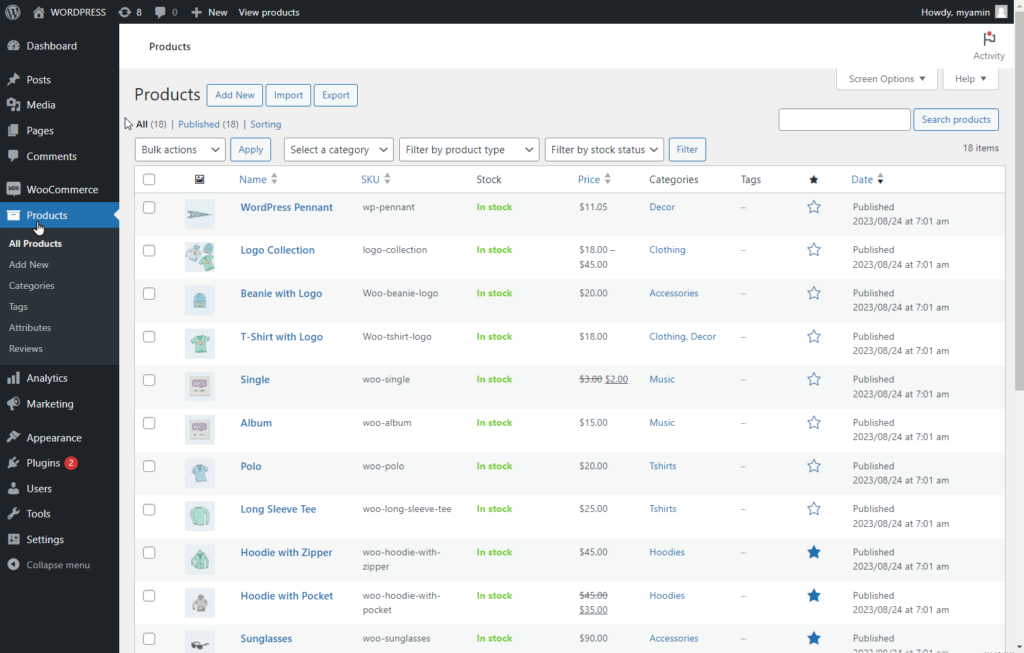
Task: Open the comments bubble in admin bar
Action: click(166, 12)
